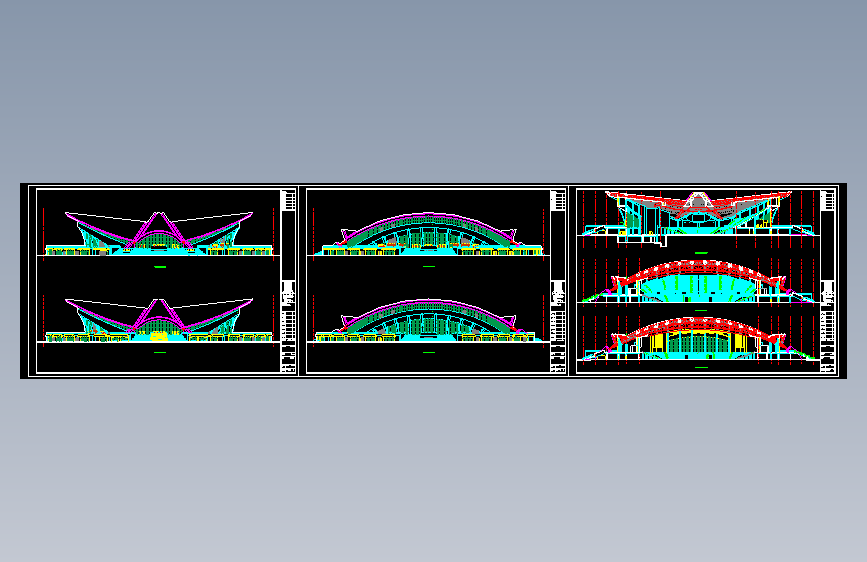Select the top section drawing with the red roof truss
867x562 pixels.
point(699,218)
